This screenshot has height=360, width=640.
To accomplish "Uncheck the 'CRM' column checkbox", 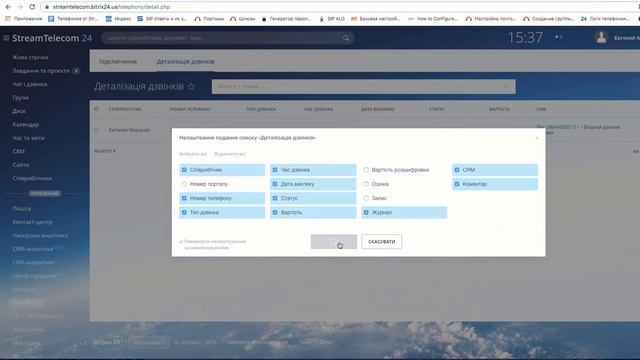I will [457, 170].
